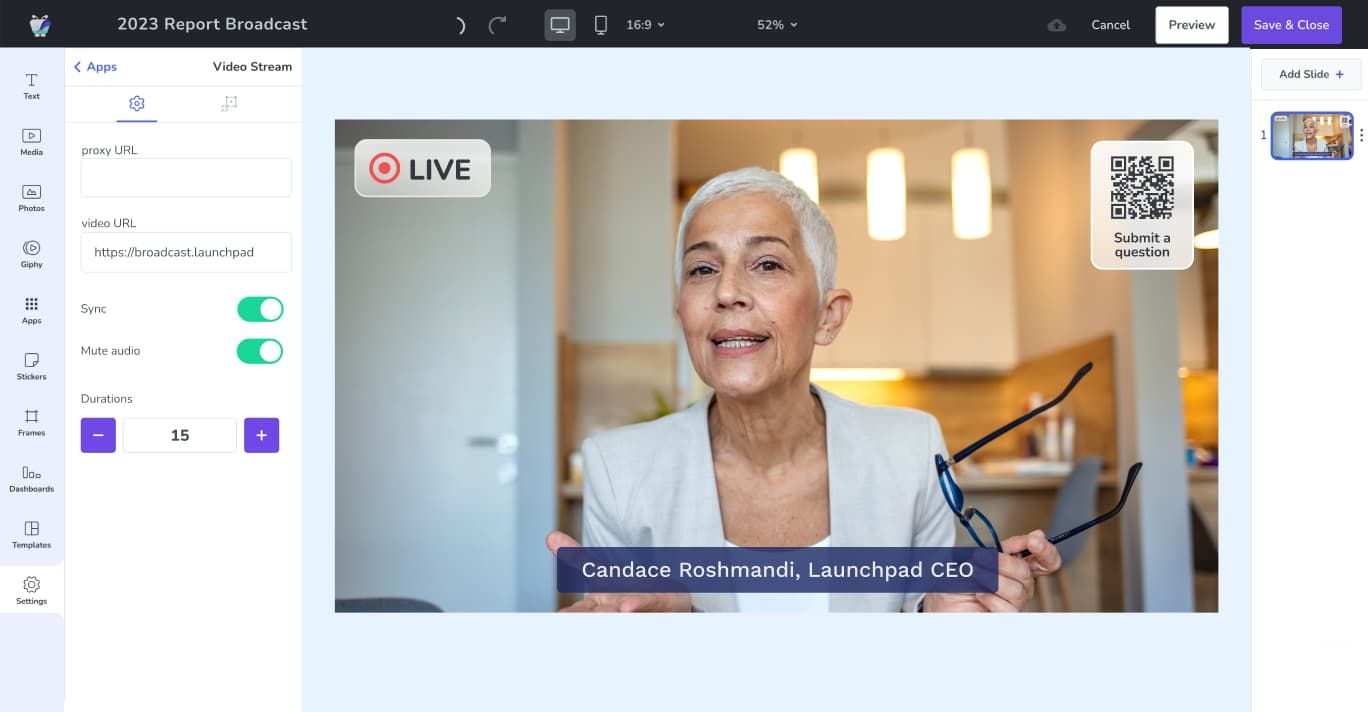Select the QR code Submit a question card
The image size is (1368, 712).
click(1142, 205)
